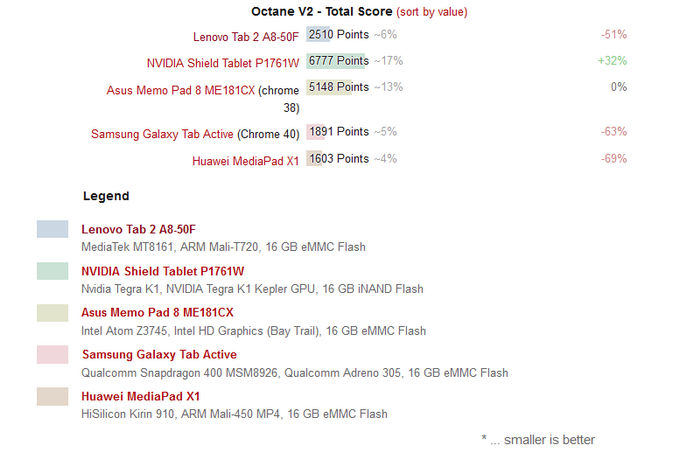Open the Asus Memo Pad 8 ME181CX chart link

180,90
